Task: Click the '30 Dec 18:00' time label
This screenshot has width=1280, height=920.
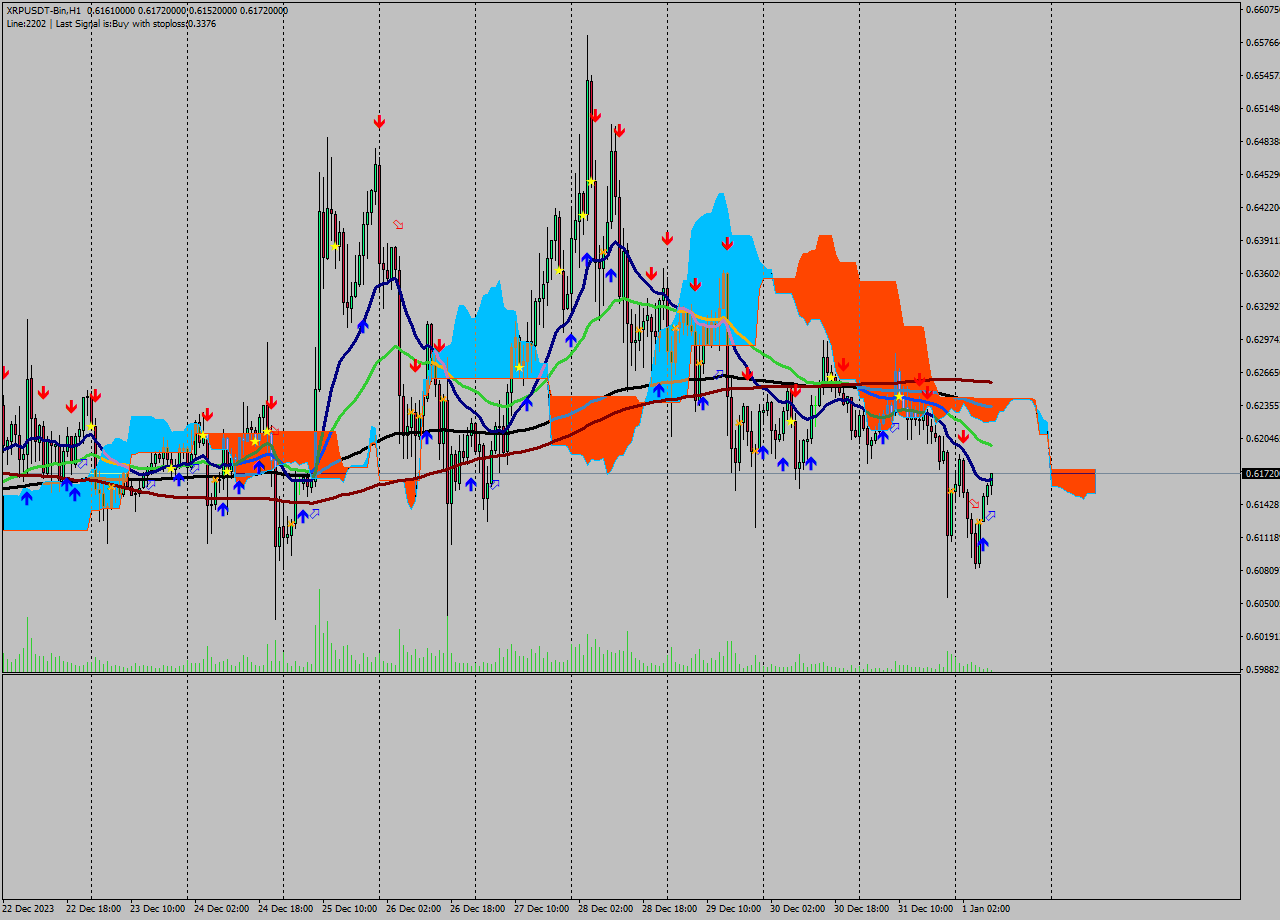Action: point(861,909)
